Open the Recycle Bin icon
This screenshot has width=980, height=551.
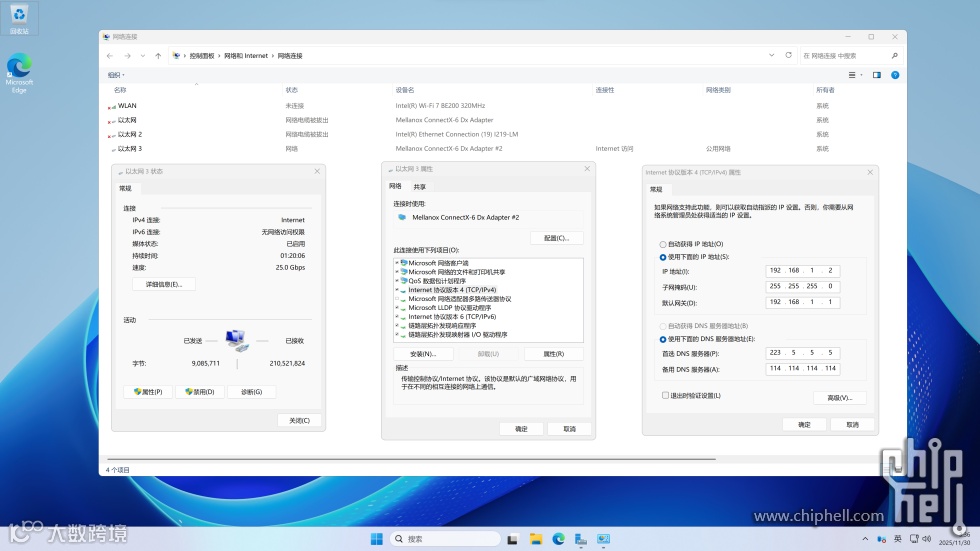(19, 19)
